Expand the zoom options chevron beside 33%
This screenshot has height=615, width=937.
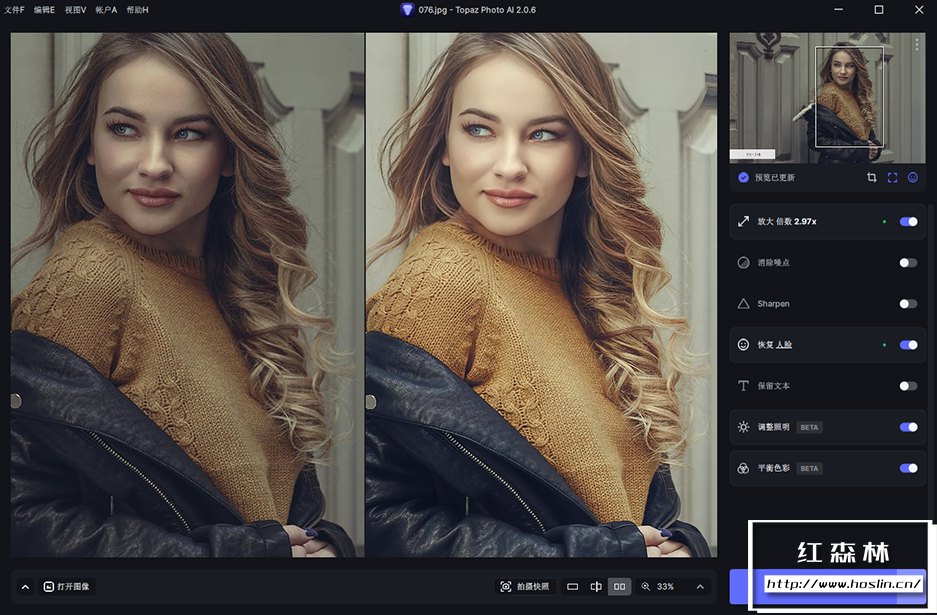[x=700, y=587]
